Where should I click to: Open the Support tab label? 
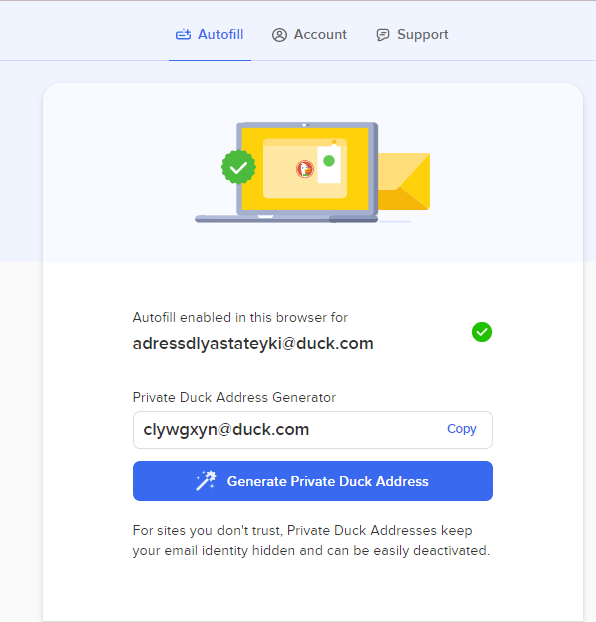coord(423,35)
